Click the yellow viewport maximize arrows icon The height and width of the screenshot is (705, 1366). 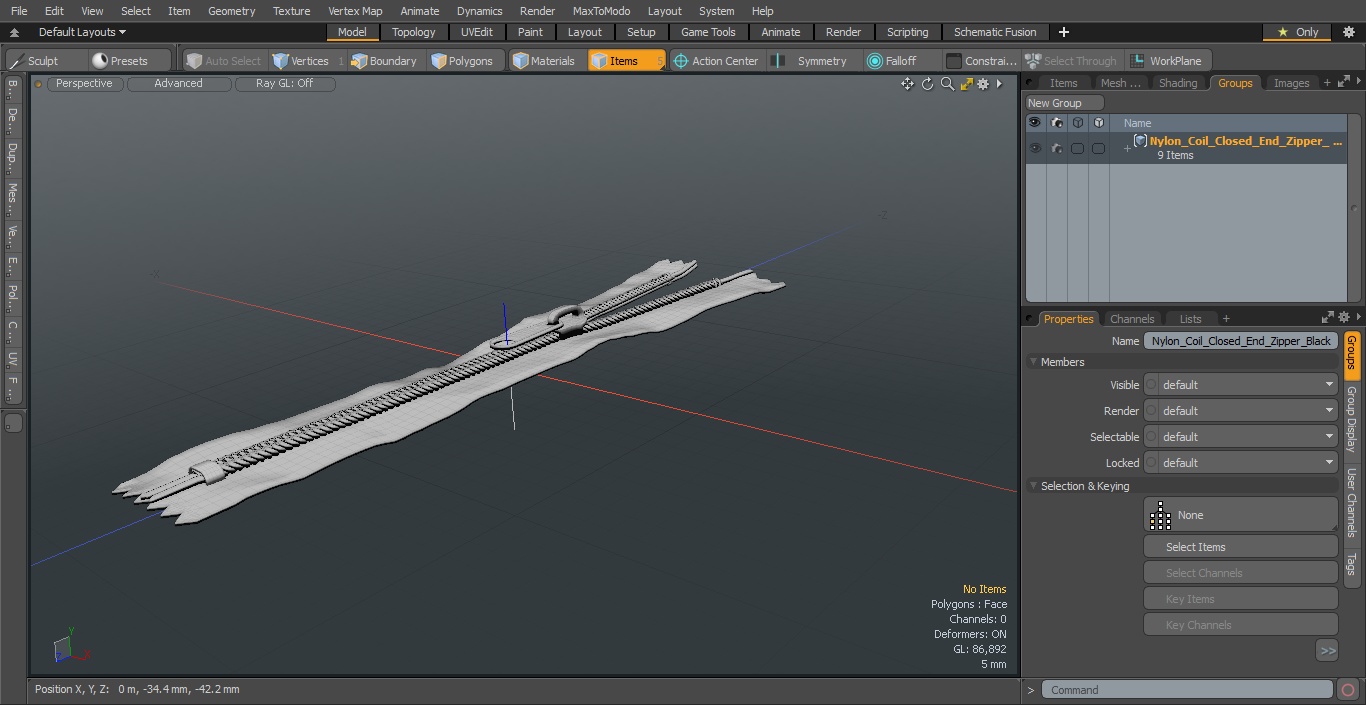(x=966, y=84)
